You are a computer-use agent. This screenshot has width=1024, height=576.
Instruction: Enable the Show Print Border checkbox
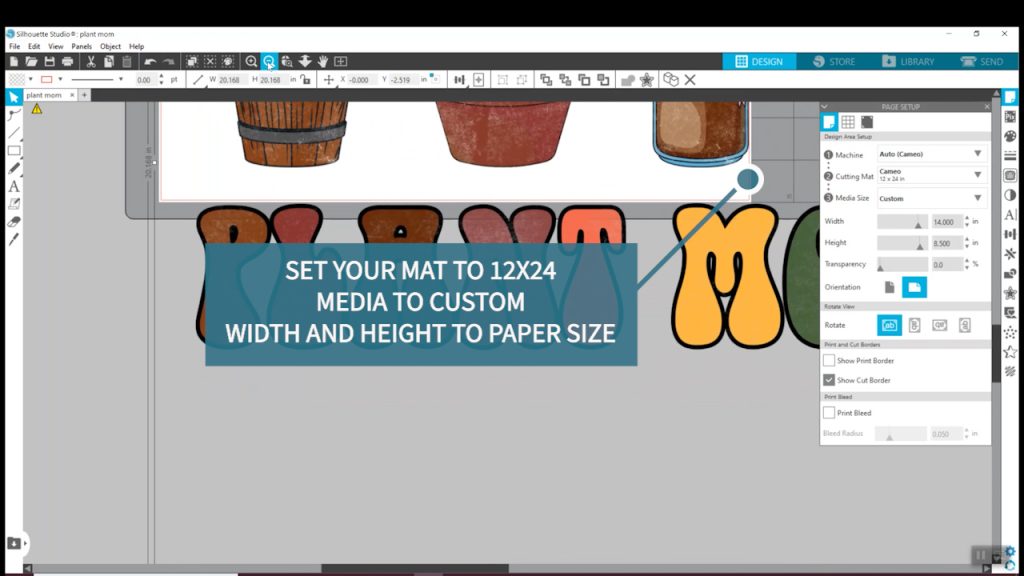coord(828,360)
